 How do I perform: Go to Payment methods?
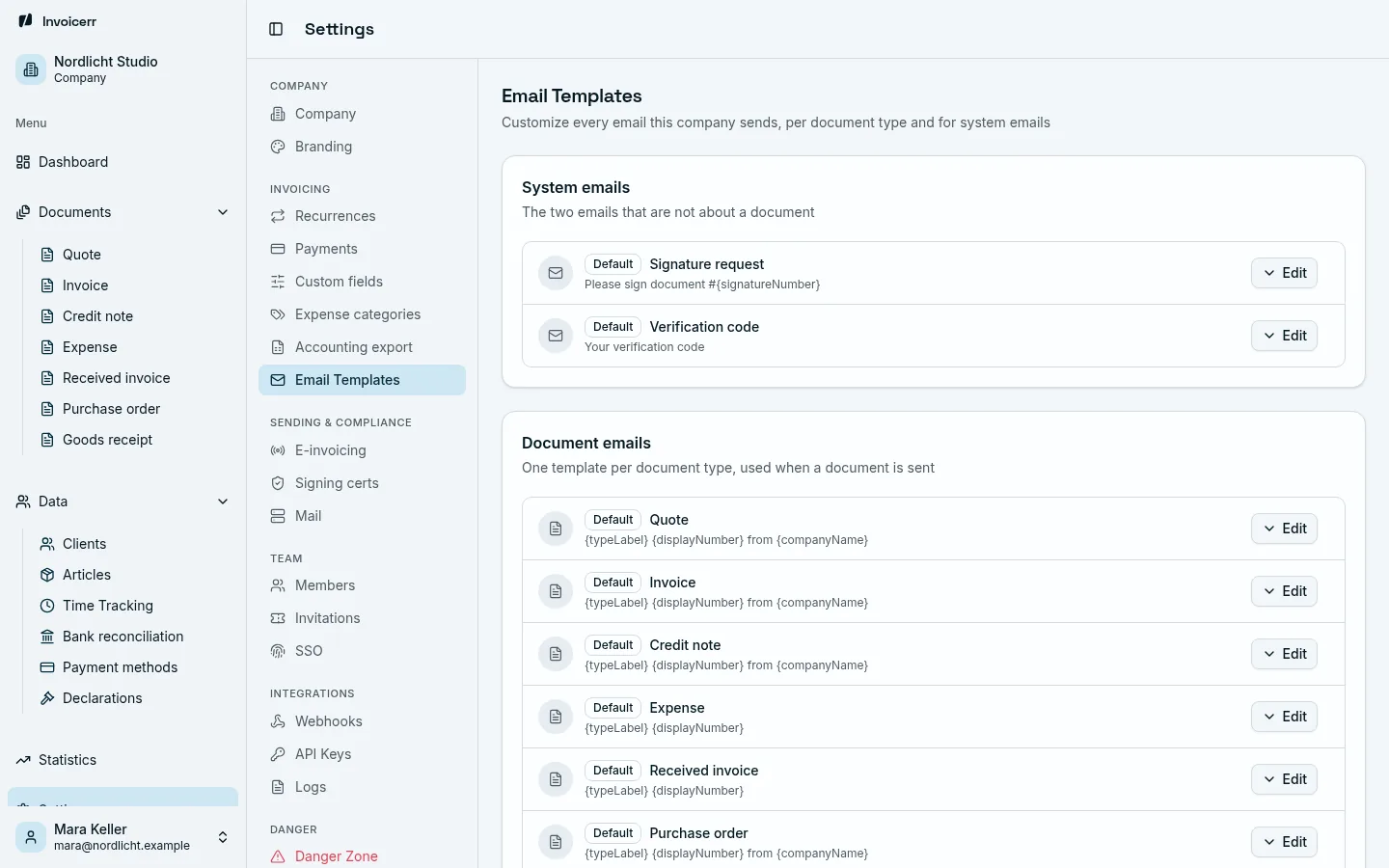point(134,667)
